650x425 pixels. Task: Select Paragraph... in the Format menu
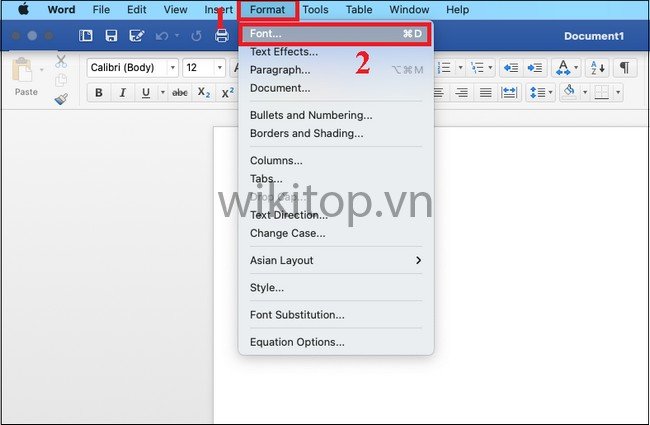pos(280,70)
